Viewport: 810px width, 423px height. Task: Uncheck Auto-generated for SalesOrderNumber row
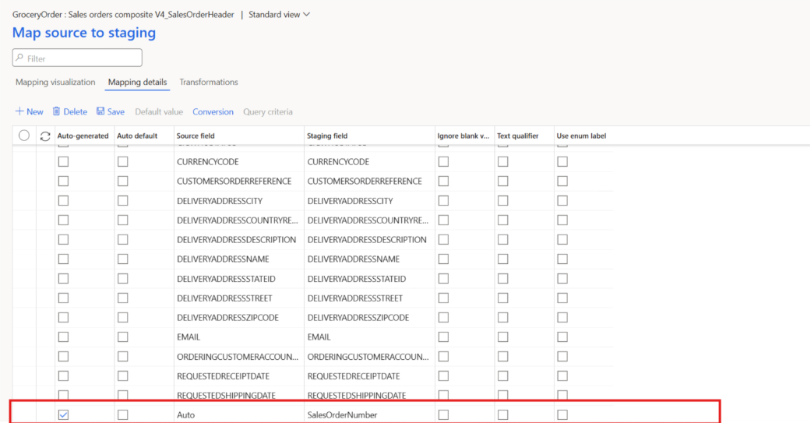[x=63, y=415]
